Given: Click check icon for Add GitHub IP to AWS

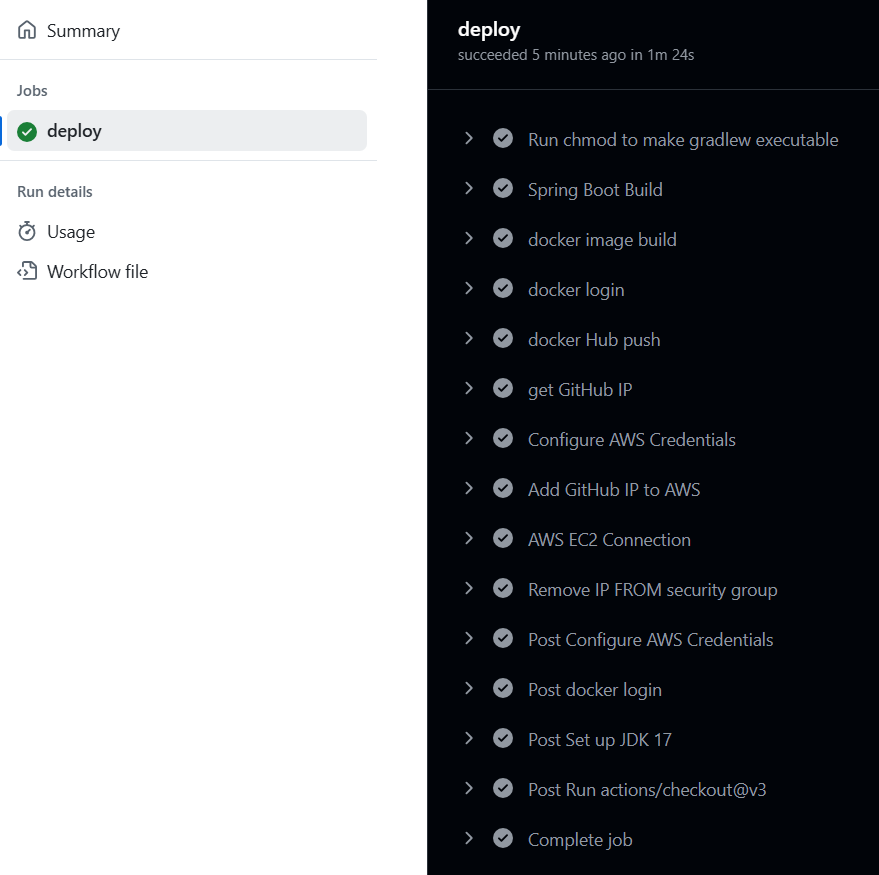Looking at the screenshot, I should (503, 488).
